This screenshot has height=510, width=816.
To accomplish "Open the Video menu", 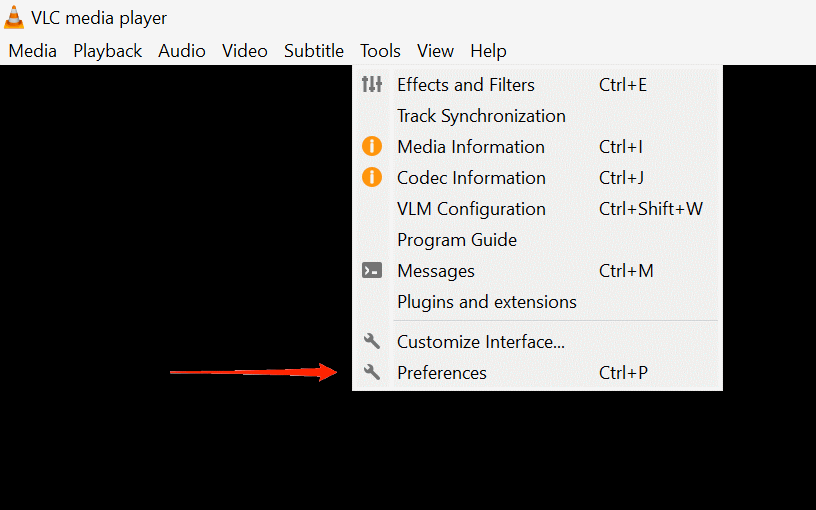I will [245, 51].
